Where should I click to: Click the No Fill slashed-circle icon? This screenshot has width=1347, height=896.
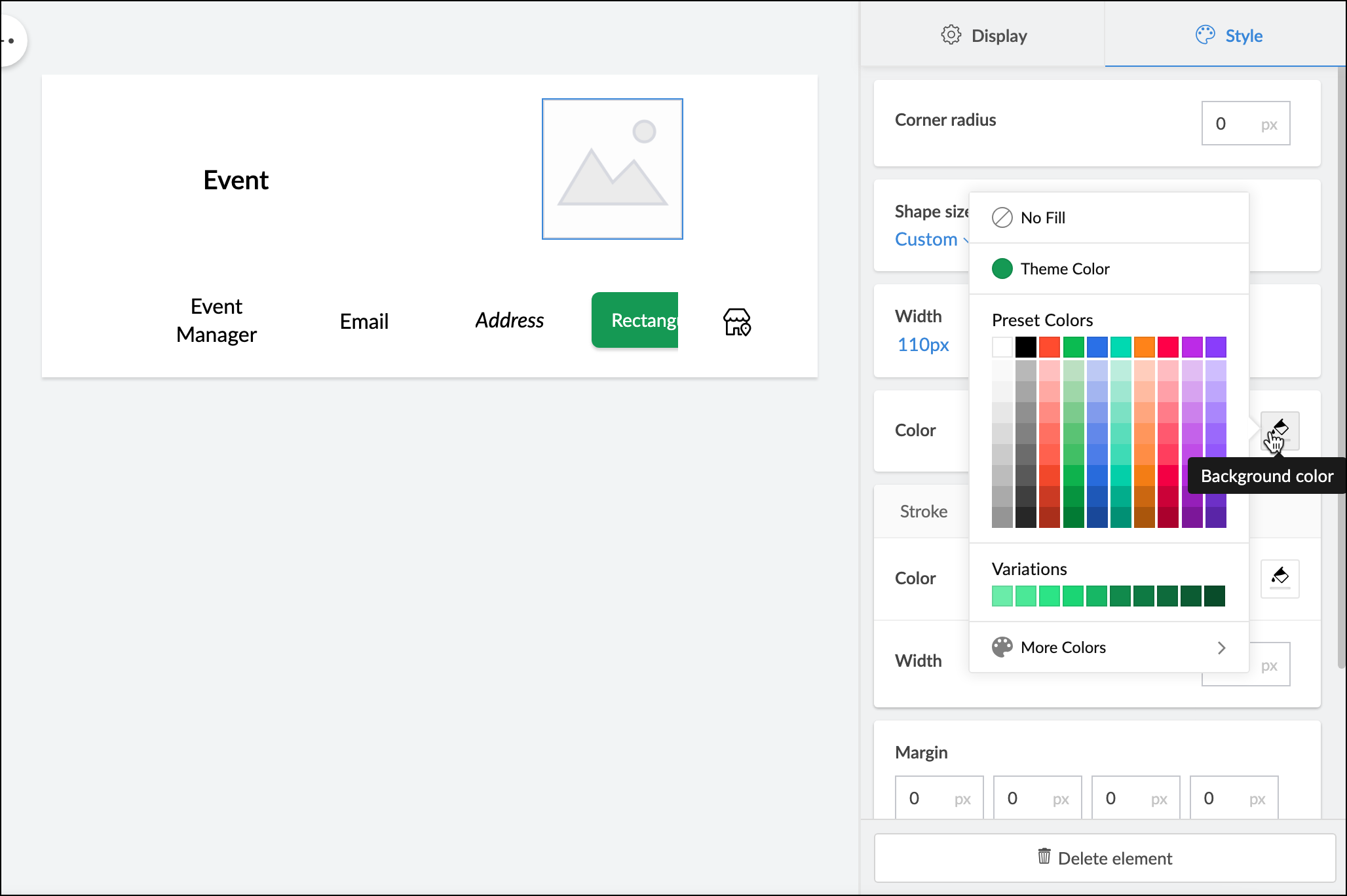(1002, 217)
